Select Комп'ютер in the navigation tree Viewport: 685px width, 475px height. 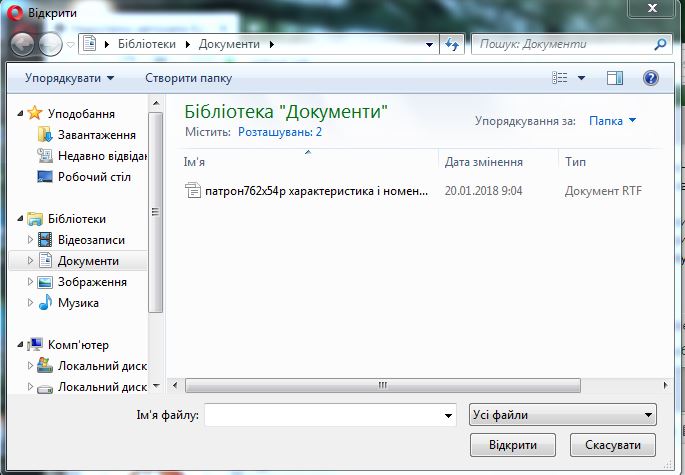tap(78, 345)
